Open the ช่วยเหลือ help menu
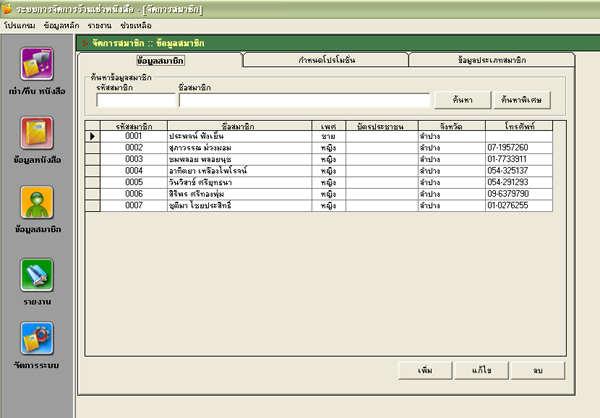600x418 pixels. click(x=135, y=24)
